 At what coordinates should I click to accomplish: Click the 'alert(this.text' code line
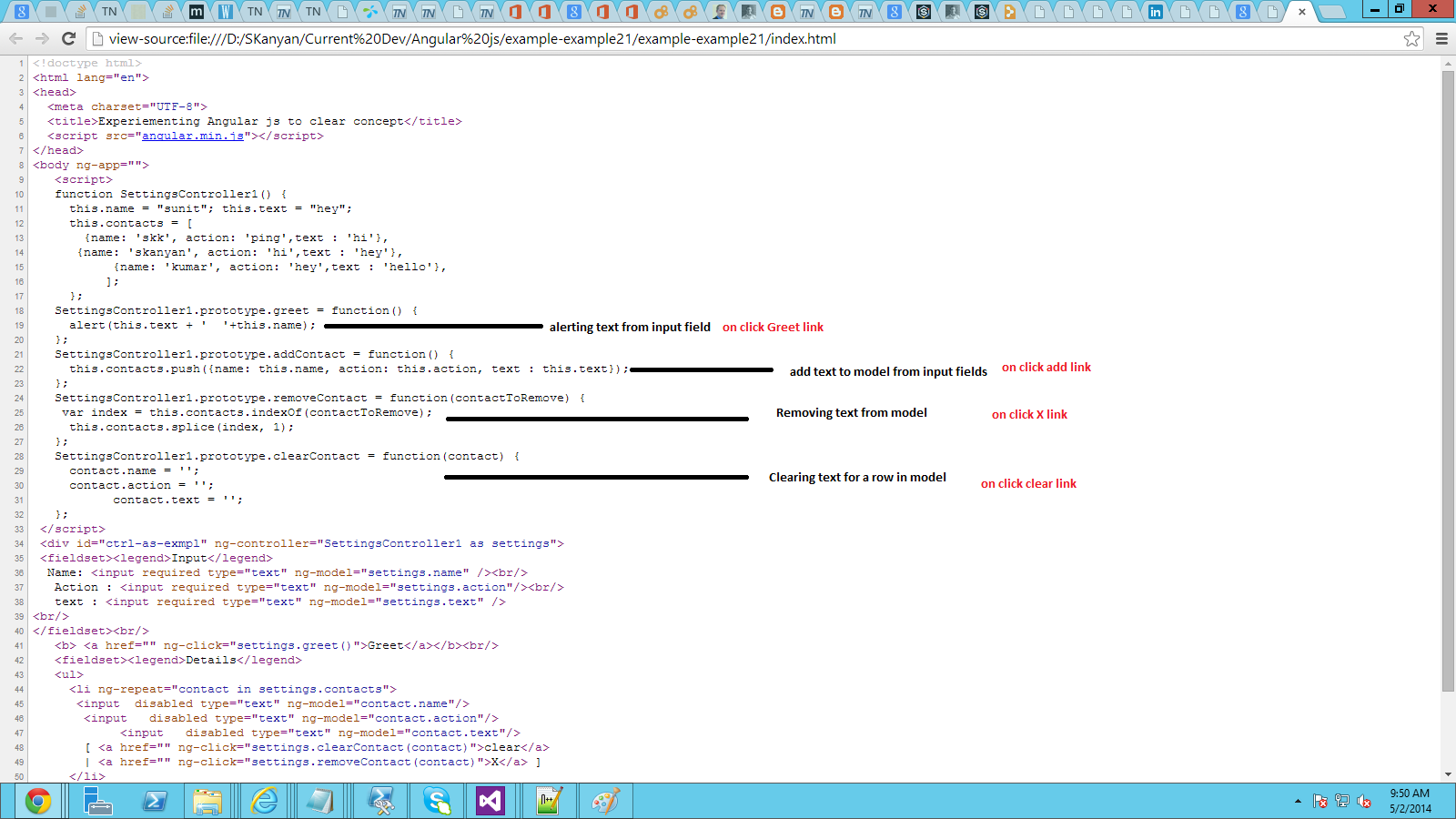pos(193,325)
